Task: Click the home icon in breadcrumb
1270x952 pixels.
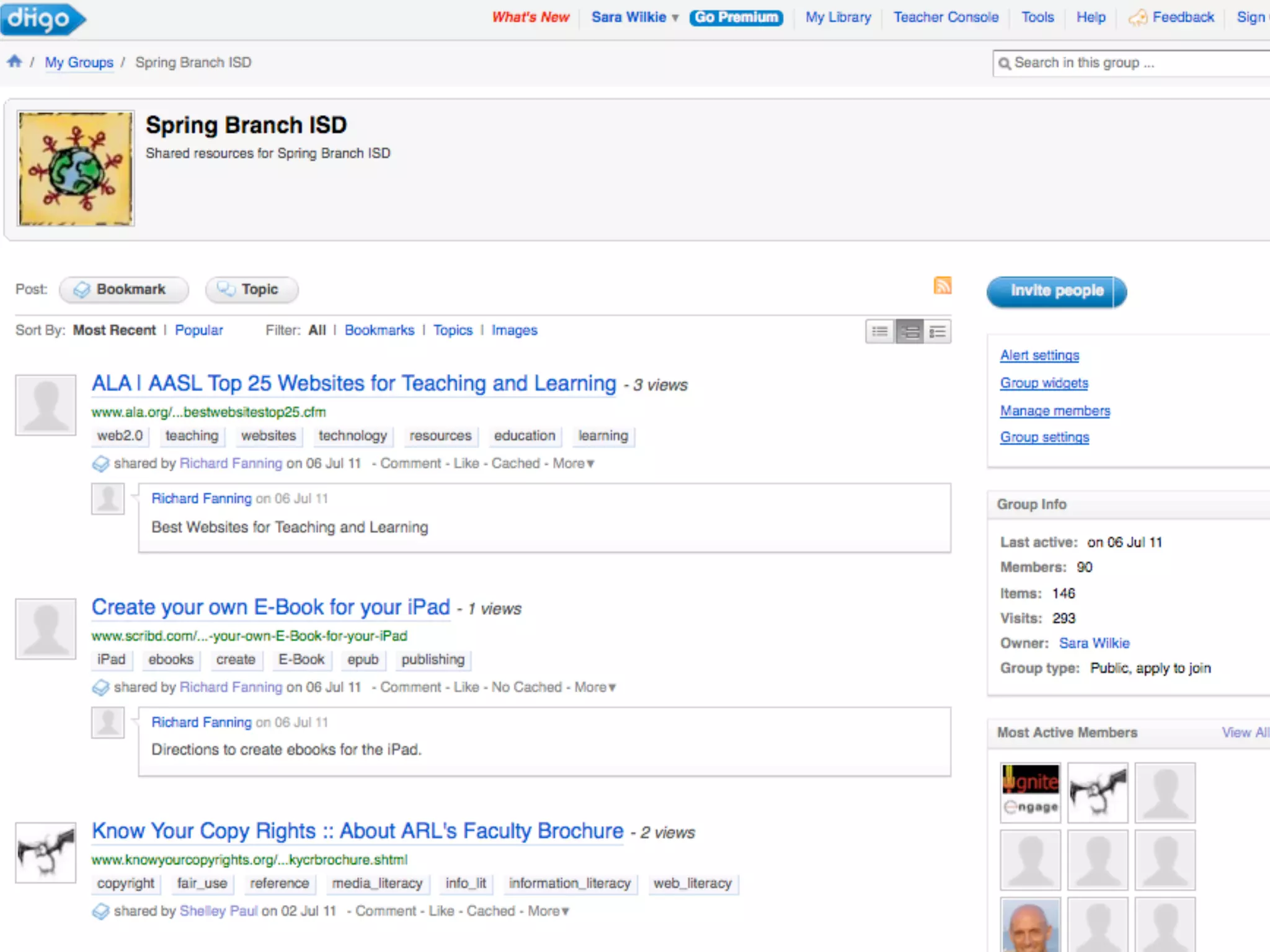Action: pyautogui.click(x=14, y=61)
